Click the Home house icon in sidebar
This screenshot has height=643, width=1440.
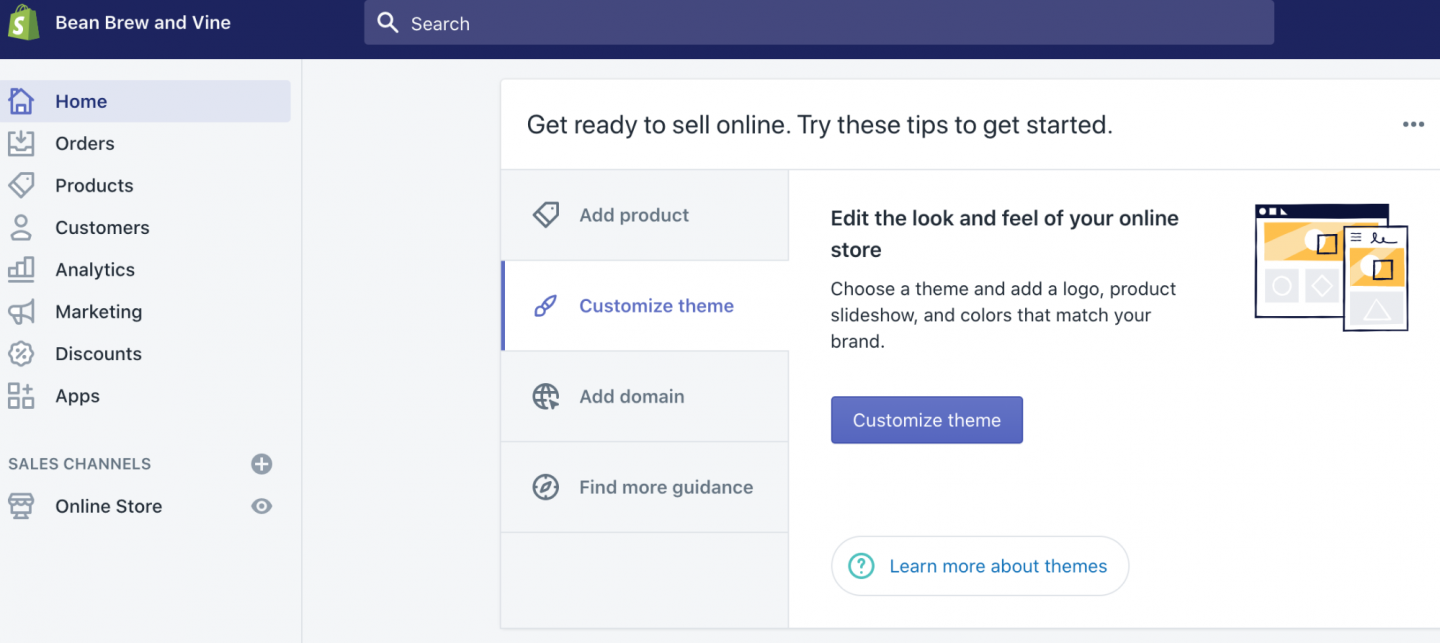21,101
